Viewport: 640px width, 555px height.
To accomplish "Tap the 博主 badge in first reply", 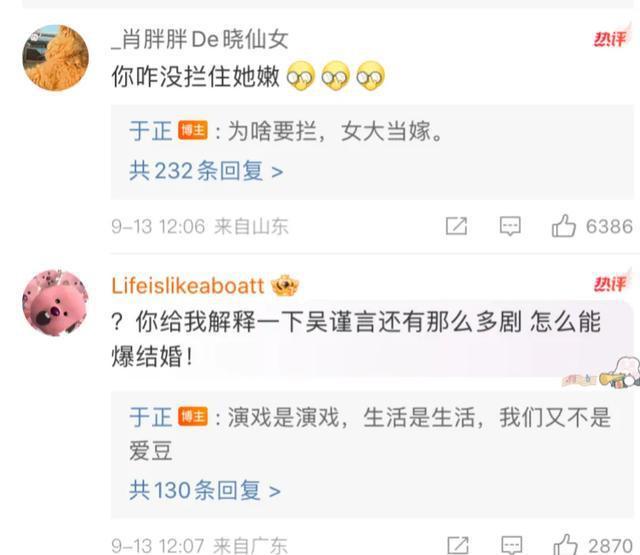I will click(x=193, y=131).
